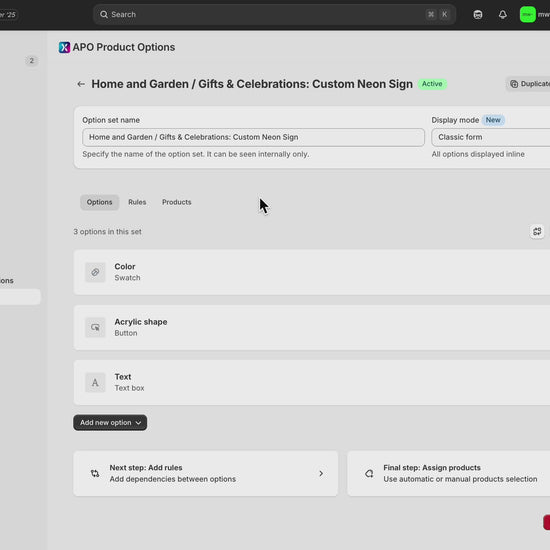Click the sidebar badge showing 2

tap(32, 61)
